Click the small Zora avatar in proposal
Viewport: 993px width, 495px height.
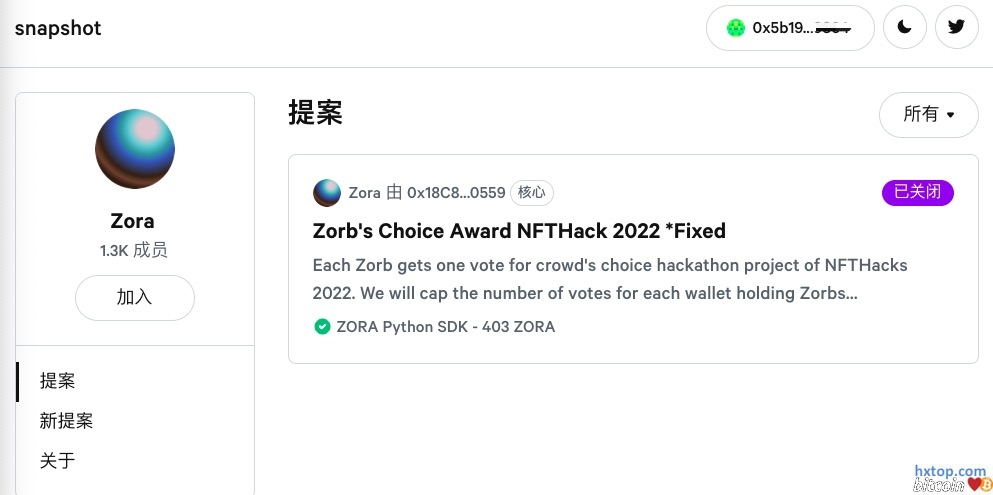coord(327,193)
